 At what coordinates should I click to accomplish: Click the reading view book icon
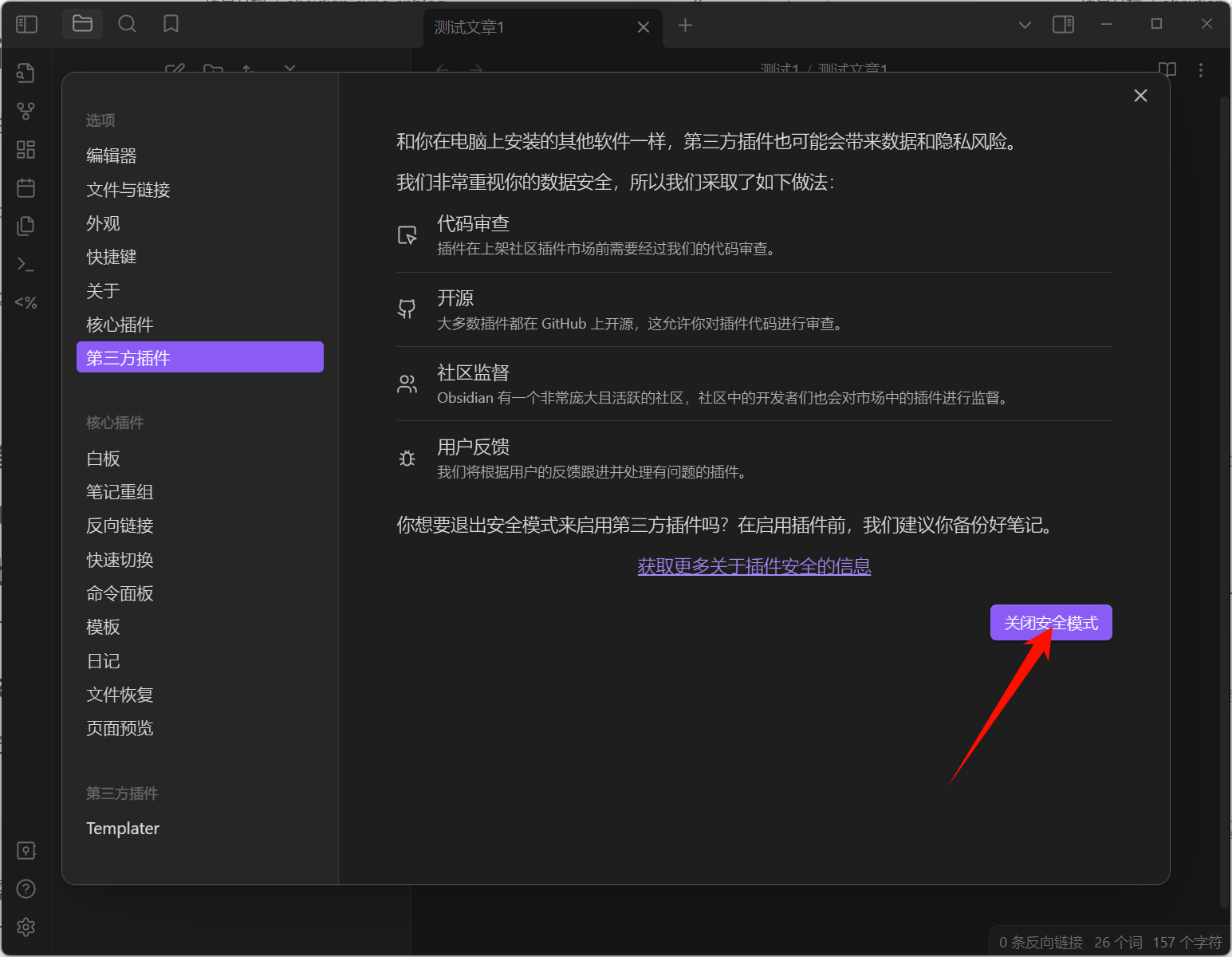coord(1167,69)
